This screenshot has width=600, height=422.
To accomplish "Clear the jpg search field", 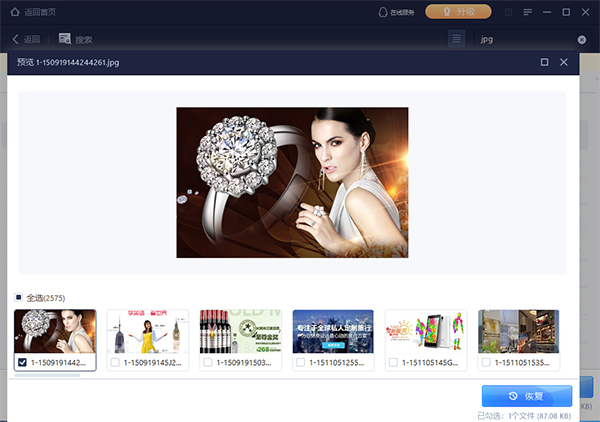I will [x=582, y=40].
